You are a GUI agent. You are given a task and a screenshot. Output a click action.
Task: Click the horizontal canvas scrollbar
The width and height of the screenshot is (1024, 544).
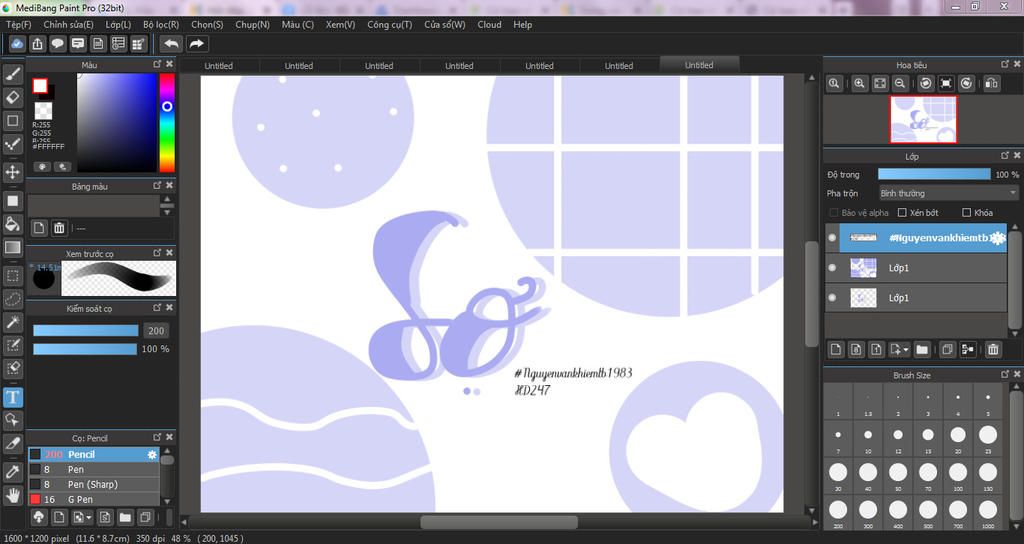tap(499, 522)
